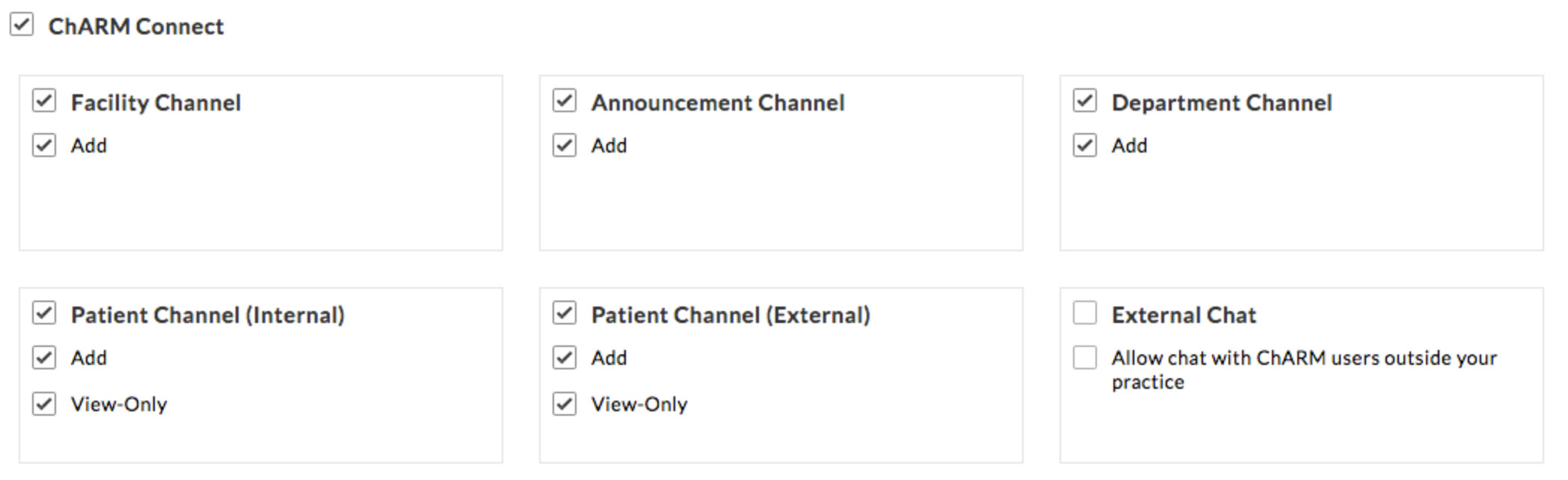
Task: Uncheck Add under Patient Channel (External)
Action: point(565,357)
